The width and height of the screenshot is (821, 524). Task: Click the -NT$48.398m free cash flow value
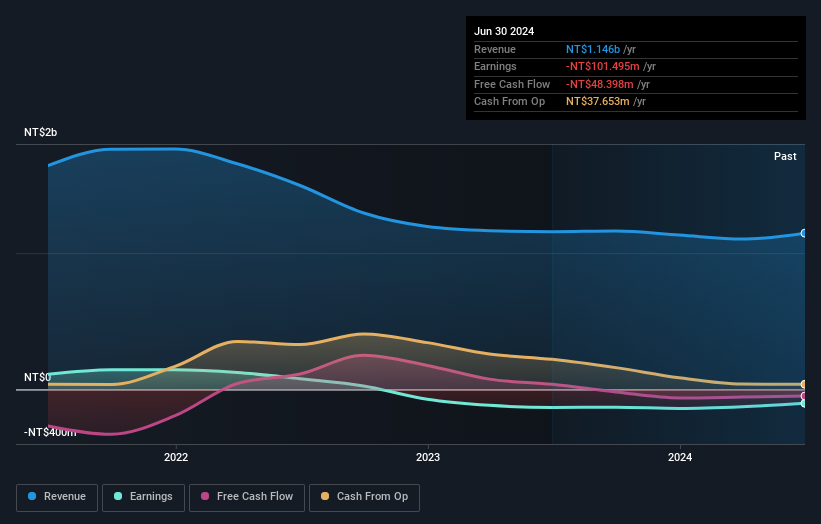click(600, 84)
